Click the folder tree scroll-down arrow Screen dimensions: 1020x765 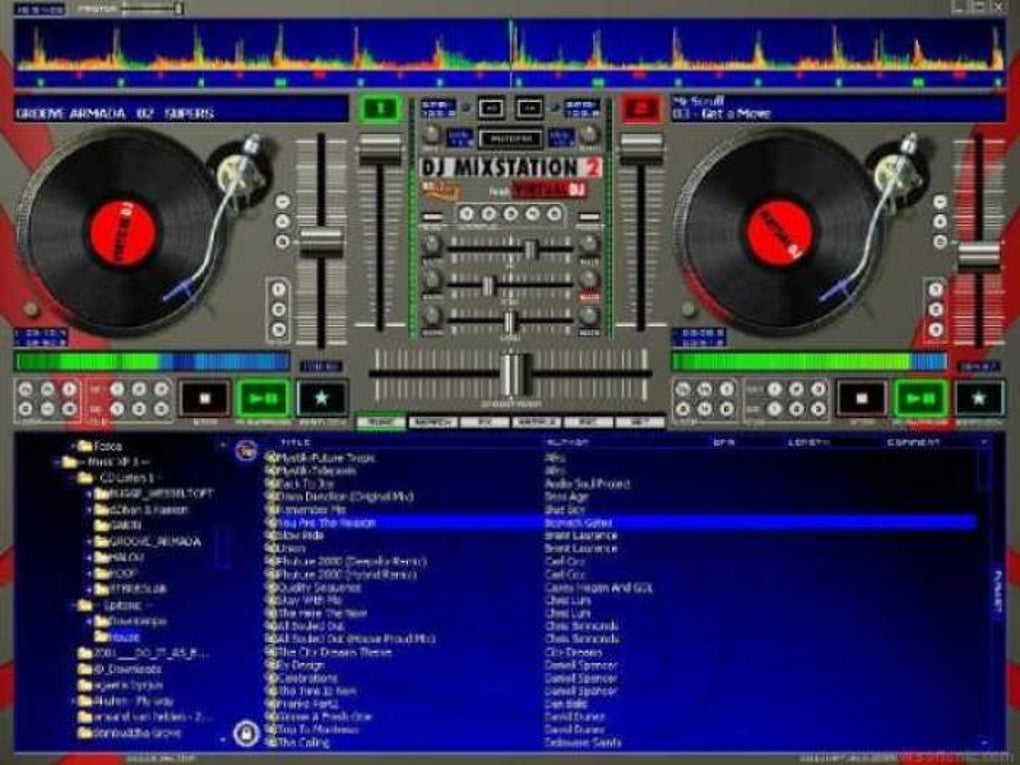point(223,740)
